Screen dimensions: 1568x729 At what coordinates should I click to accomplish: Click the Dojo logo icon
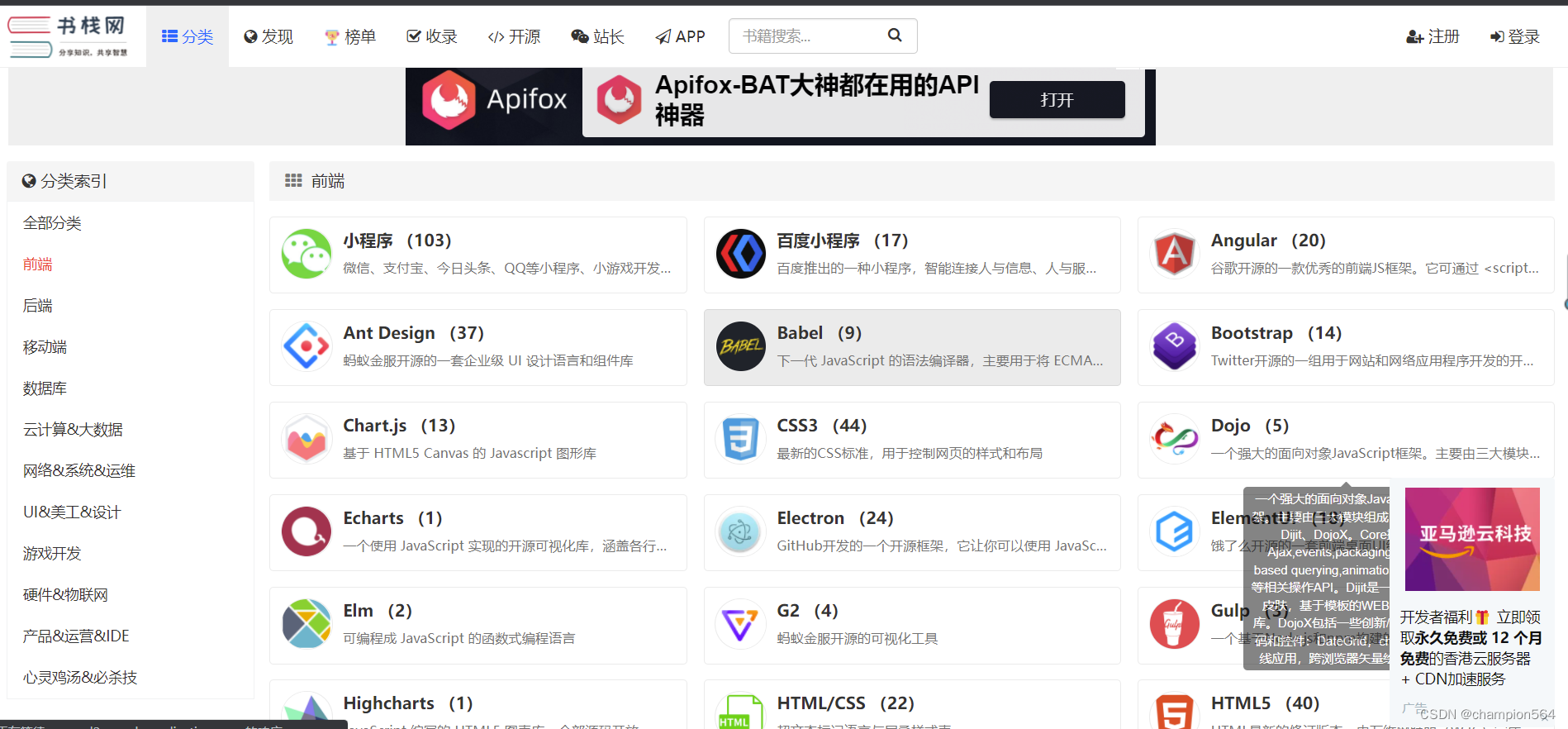click(x=1174, y=439)
